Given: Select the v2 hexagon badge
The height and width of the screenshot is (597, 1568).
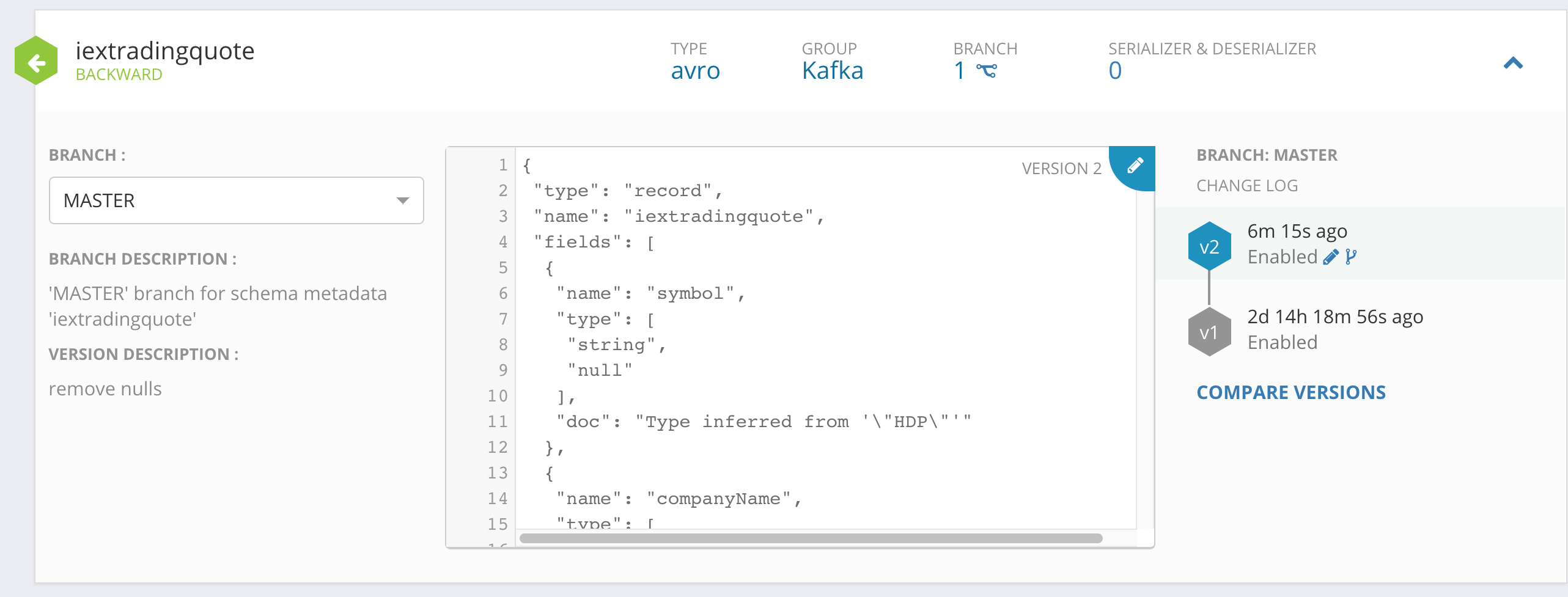Looking at the screenshot, I should point(1209,247).
